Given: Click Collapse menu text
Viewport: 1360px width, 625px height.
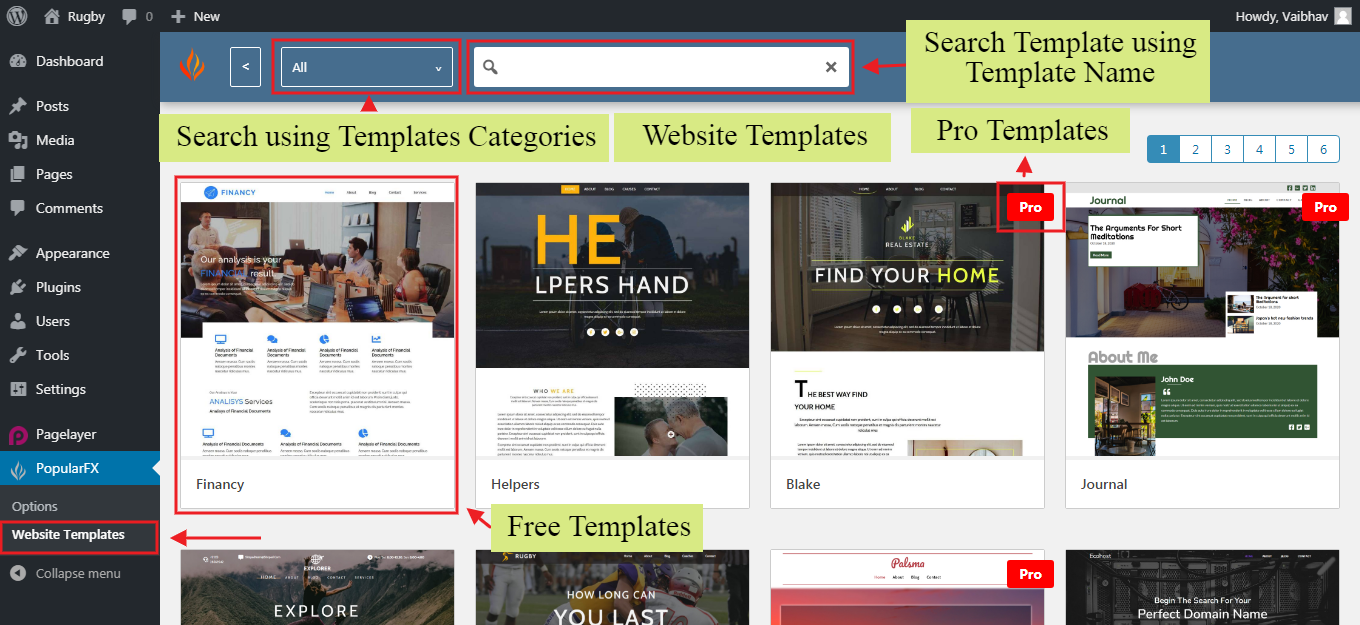Looking at the screenshot, I should [x=78, y=573].
